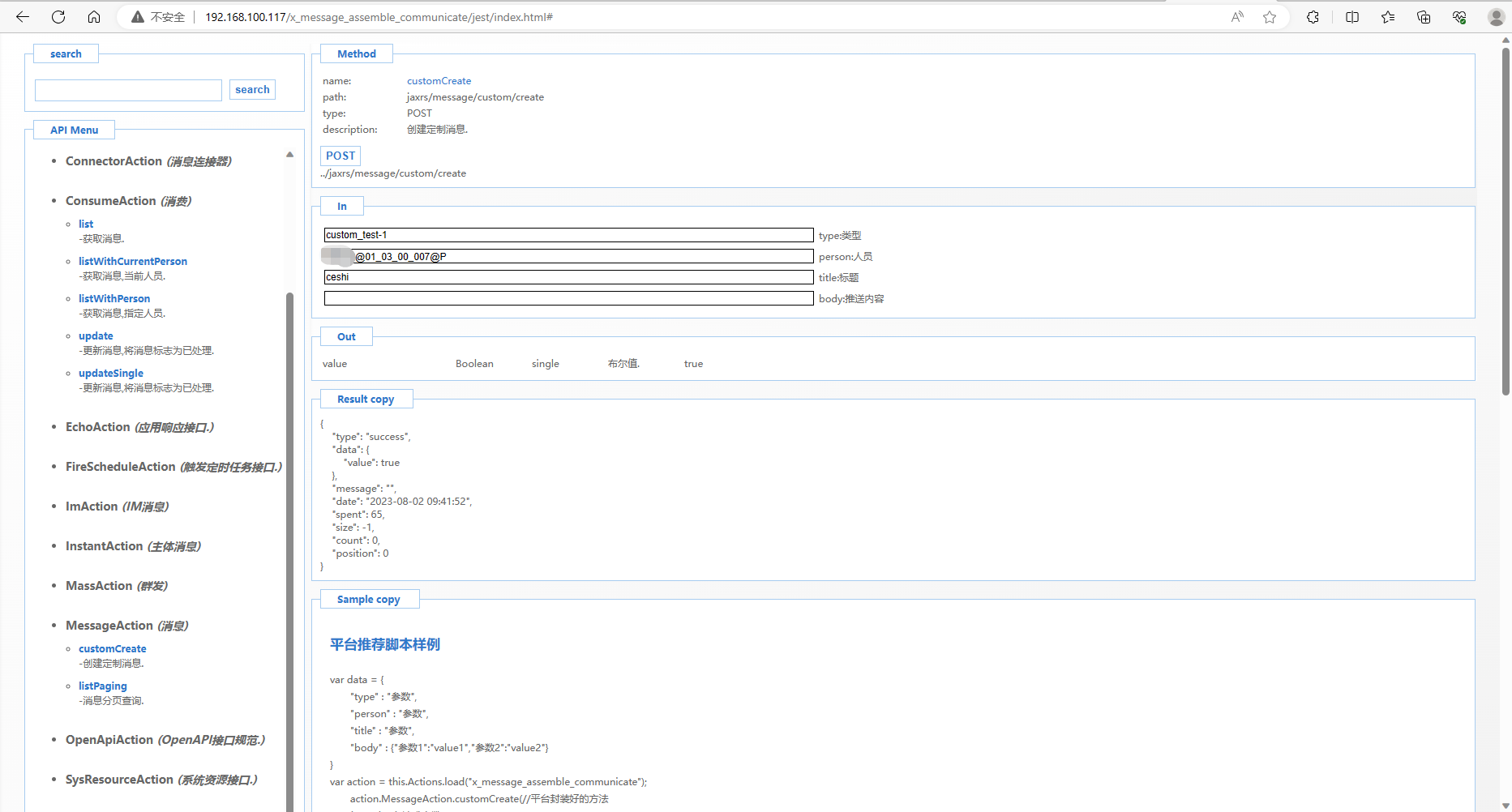1512x812 pixels.
Task: Expand FireScheduleAction in API menu
Action: click(173, 467)
